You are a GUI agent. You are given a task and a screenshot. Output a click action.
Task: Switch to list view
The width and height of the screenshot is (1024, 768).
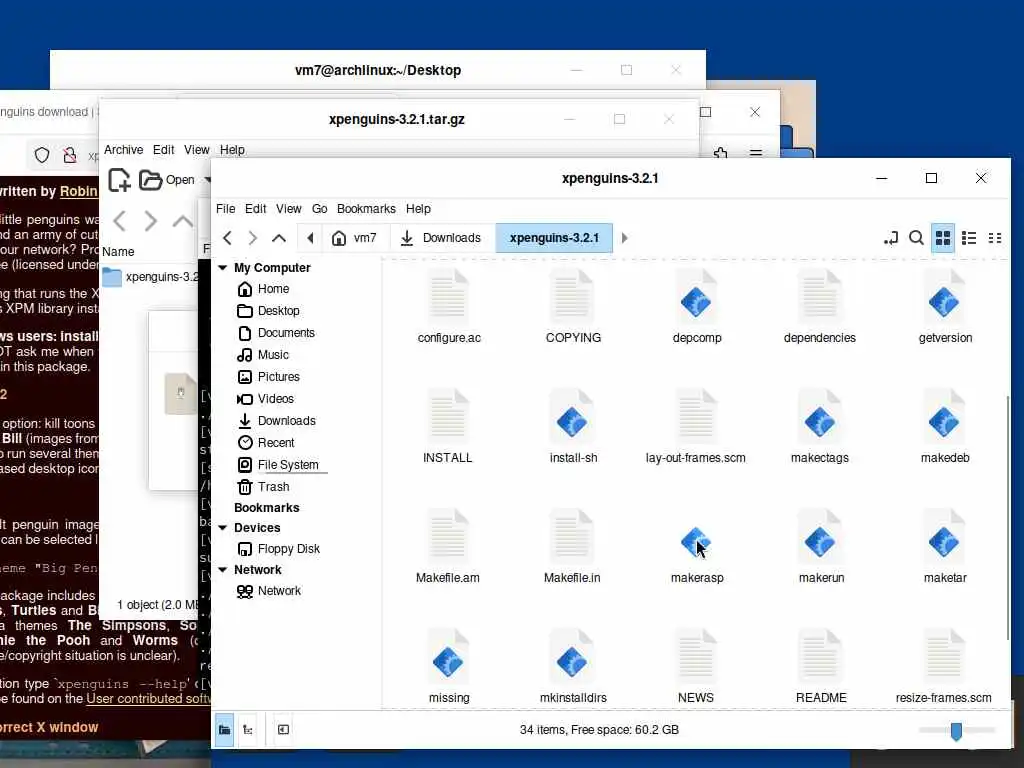coord(969,238)
